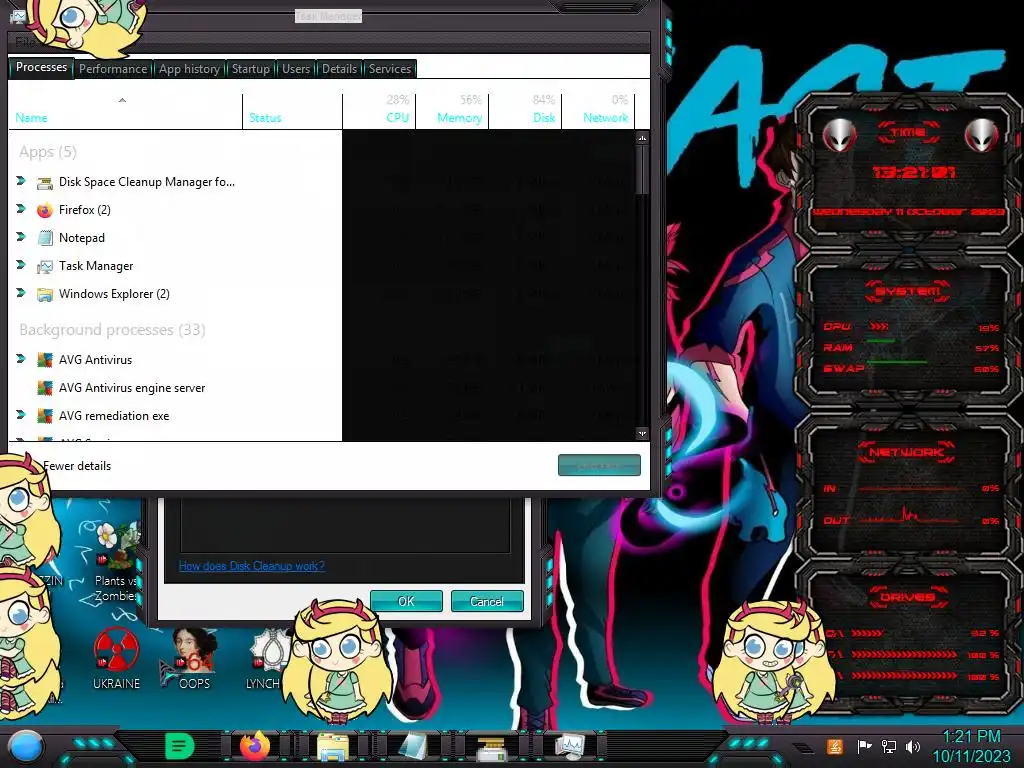Click the End task button in Task Manager
This screenshot has height=768, width=1024.
(x=600, y=466)
